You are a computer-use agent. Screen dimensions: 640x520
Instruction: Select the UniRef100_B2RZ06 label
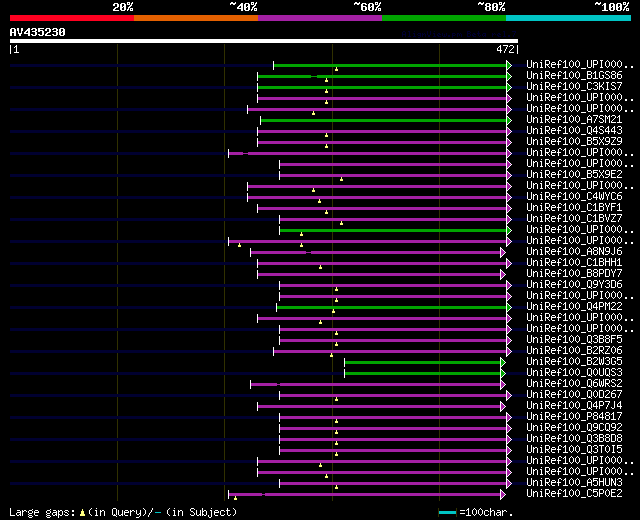pos(574,351)
